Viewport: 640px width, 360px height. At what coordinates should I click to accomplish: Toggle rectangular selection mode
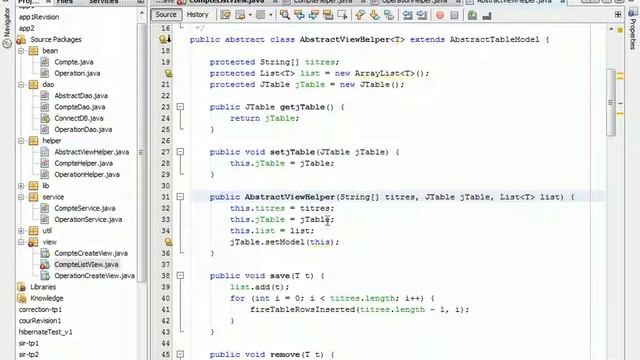point(342,15)
